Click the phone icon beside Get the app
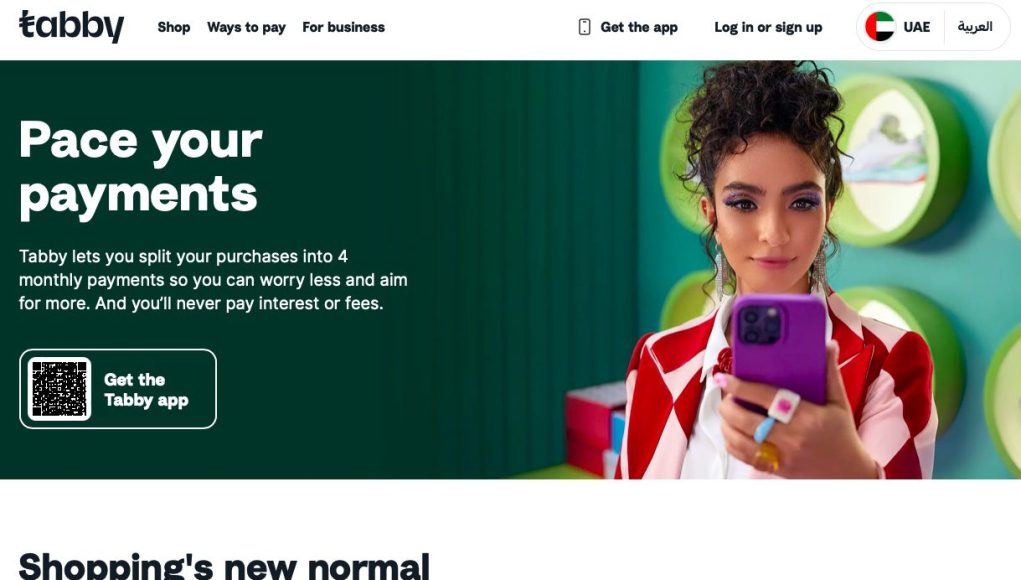The width and height of the screenshot is (1021, 580). (x=584, y=27)
